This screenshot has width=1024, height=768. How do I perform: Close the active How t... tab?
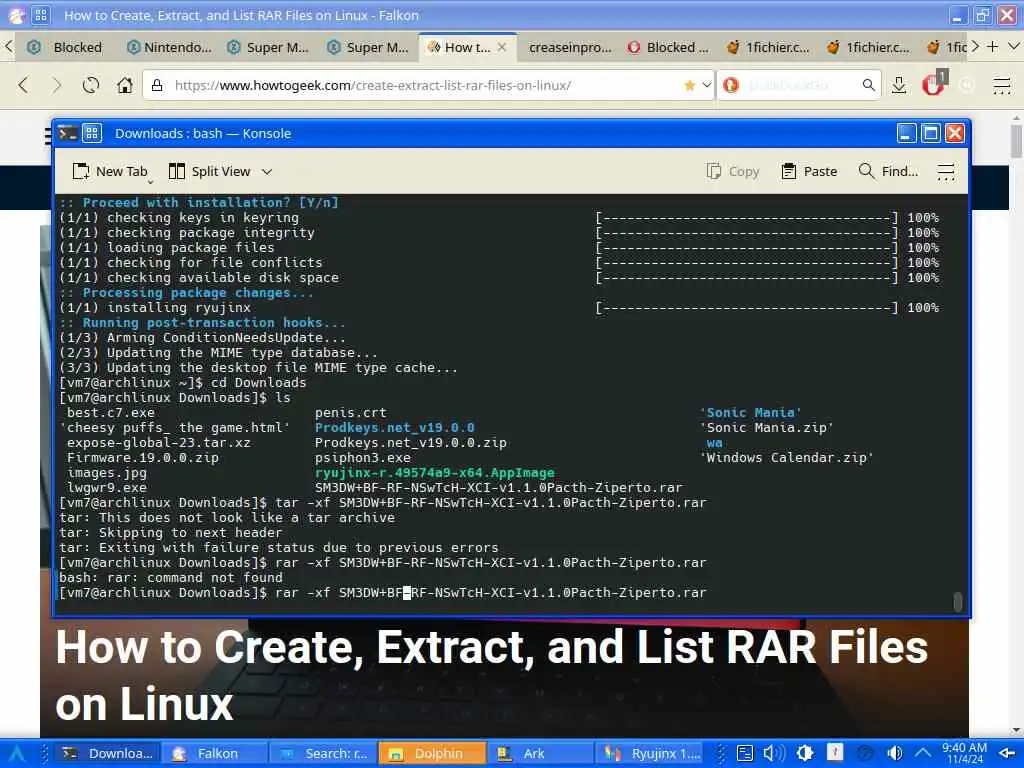click(502, 47)
